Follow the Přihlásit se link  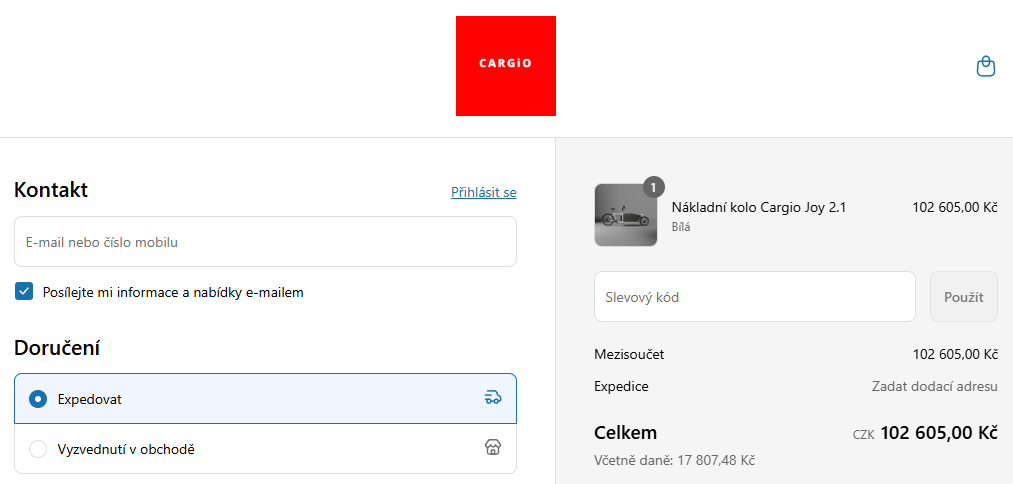(x=483, y=192)
